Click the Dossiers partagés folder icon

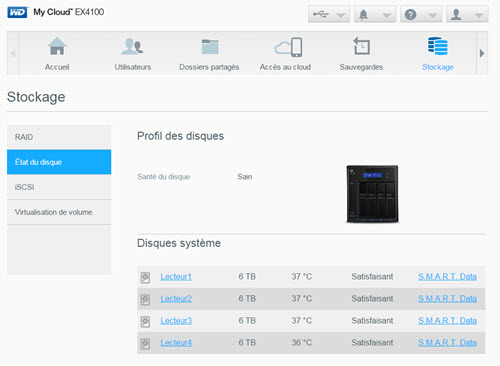210,47
